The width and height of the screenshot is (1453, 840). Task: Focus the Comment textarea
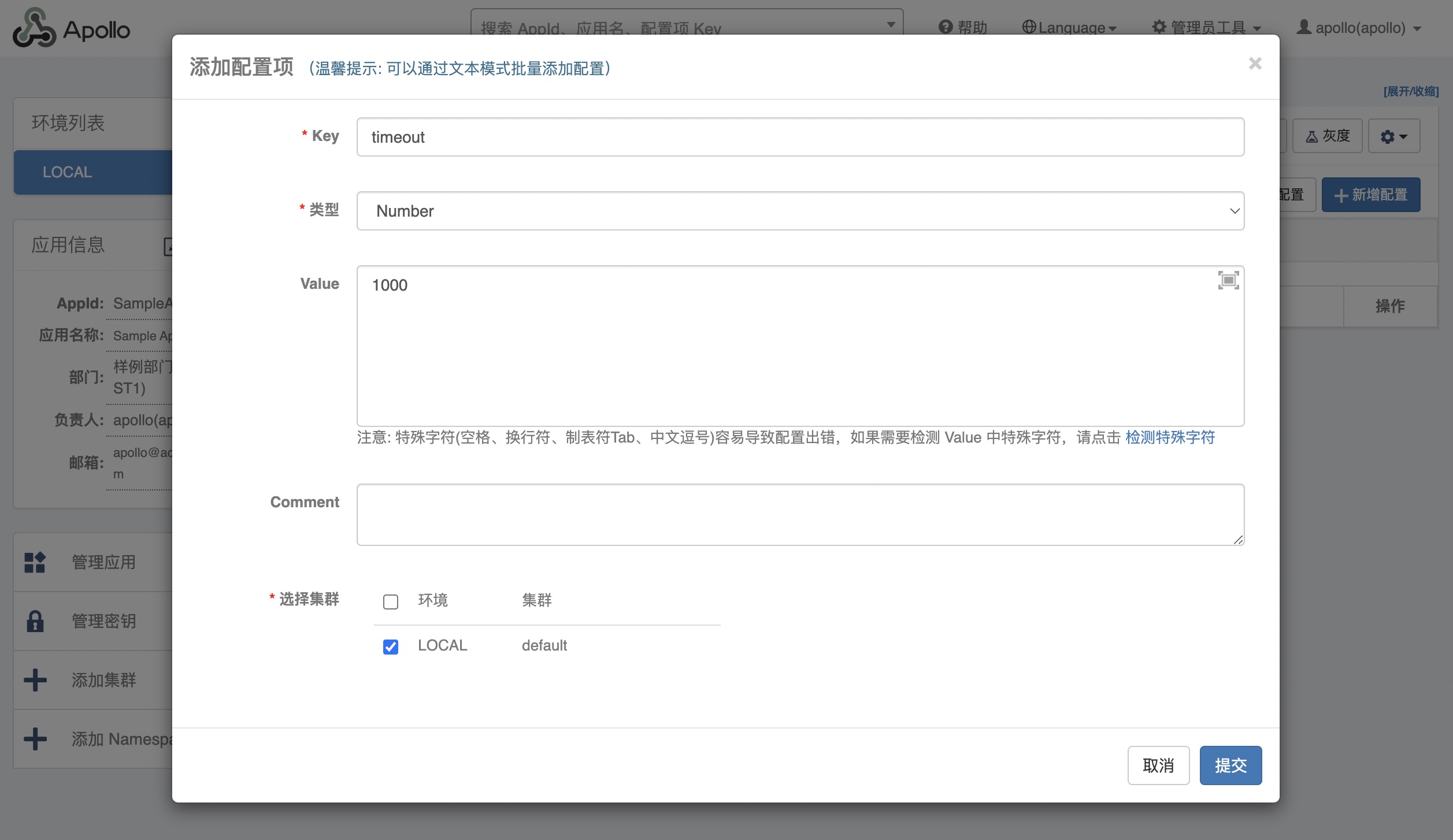(x=800, y=515)
